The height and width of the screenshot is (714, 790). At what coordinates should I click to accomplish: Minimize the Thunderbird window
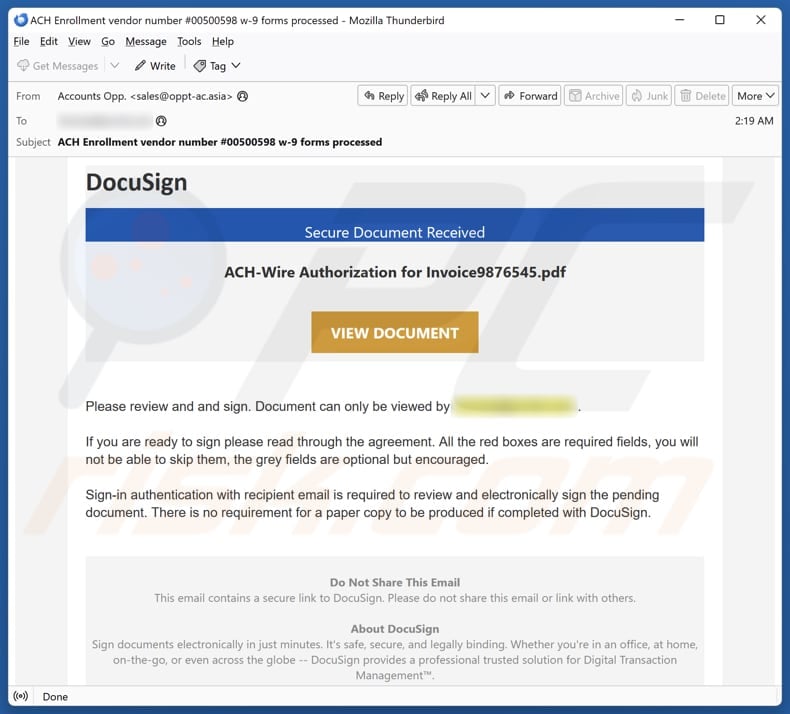[x=680, y=20]
